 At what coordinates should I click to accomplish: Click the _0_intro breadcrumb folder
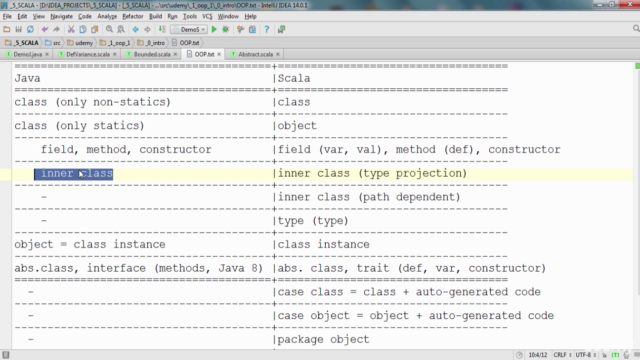151,42
